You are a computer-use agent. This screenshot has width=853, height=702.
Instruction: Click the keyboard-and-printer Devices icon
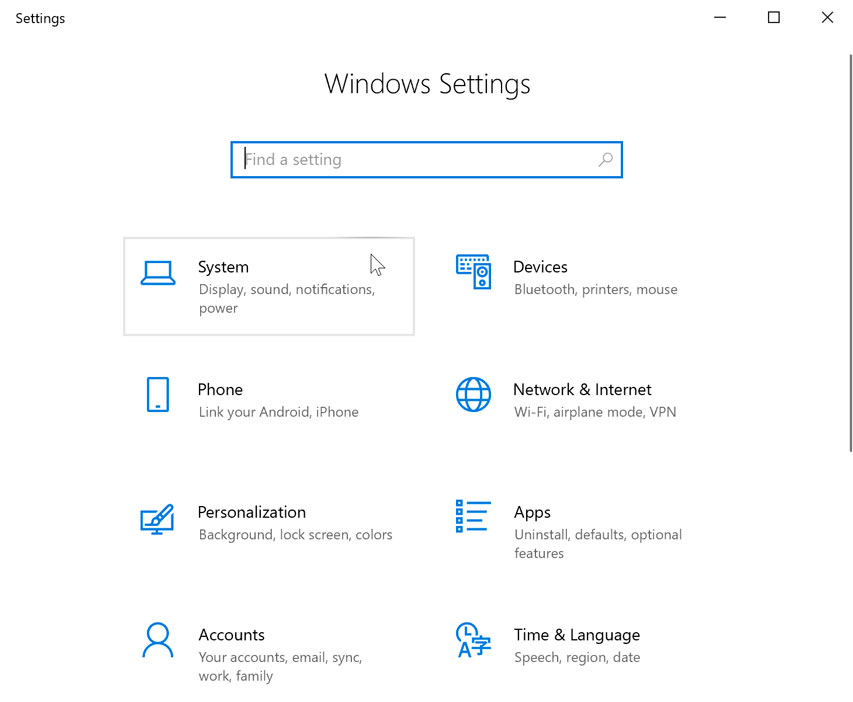click(473, 273)
